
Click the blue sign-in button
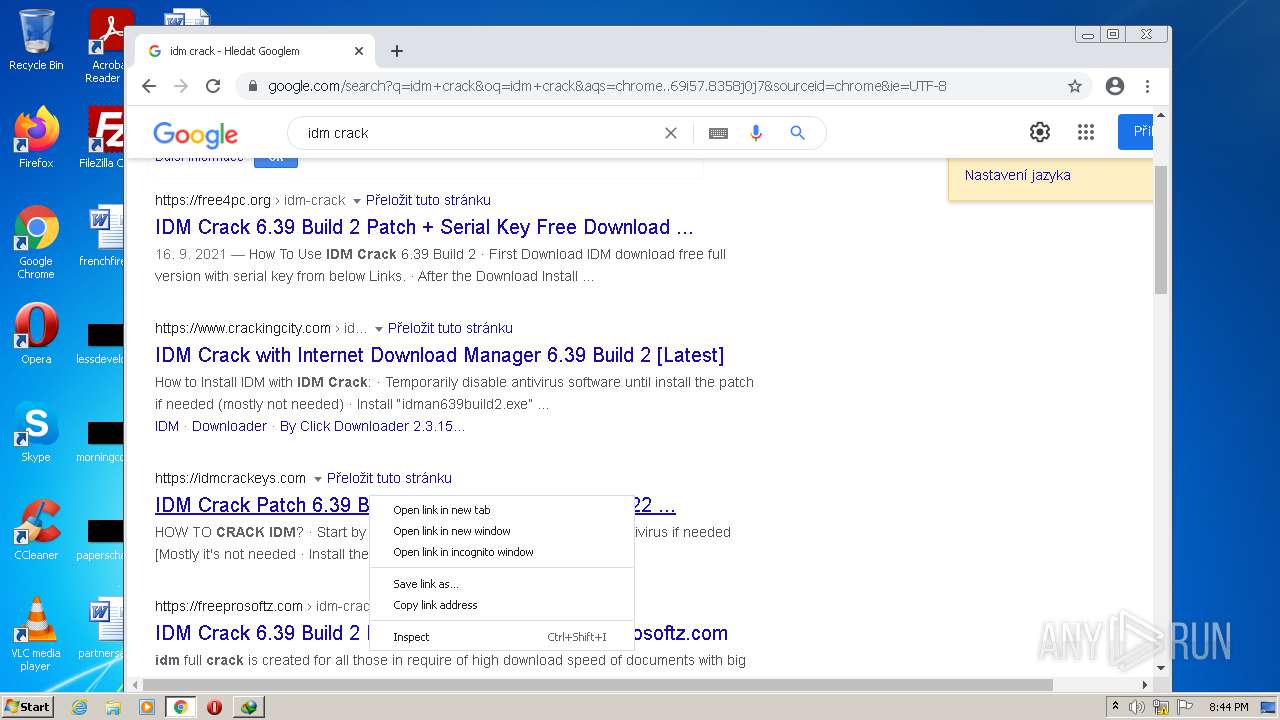click(1135, 132)
